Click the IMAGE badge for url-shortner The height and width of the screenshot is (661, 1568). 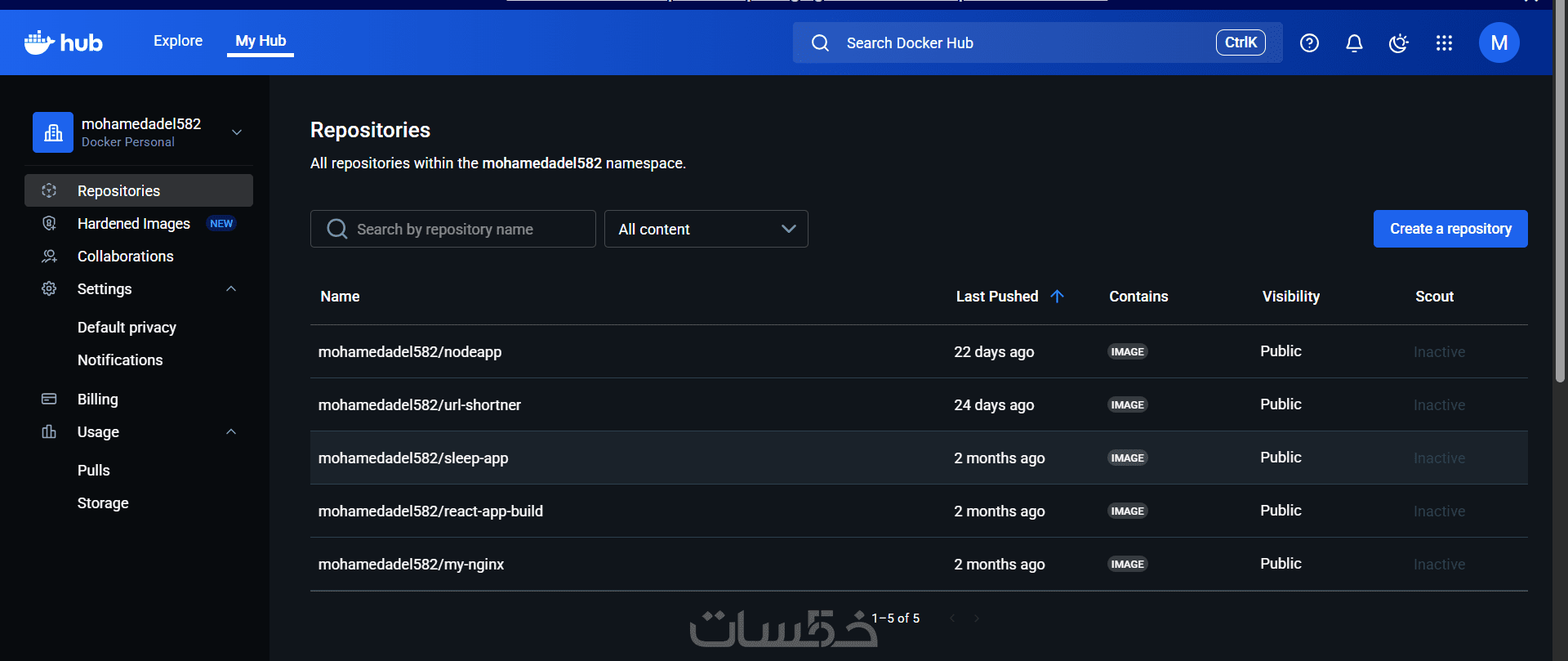[1128, 405]
